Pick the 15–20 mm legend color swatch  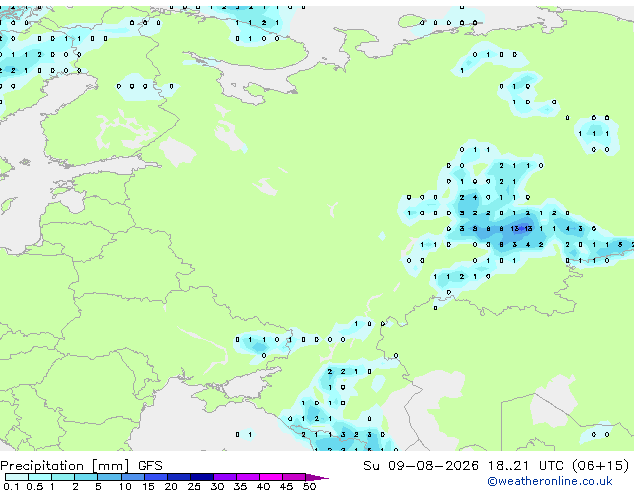(155, 477)
